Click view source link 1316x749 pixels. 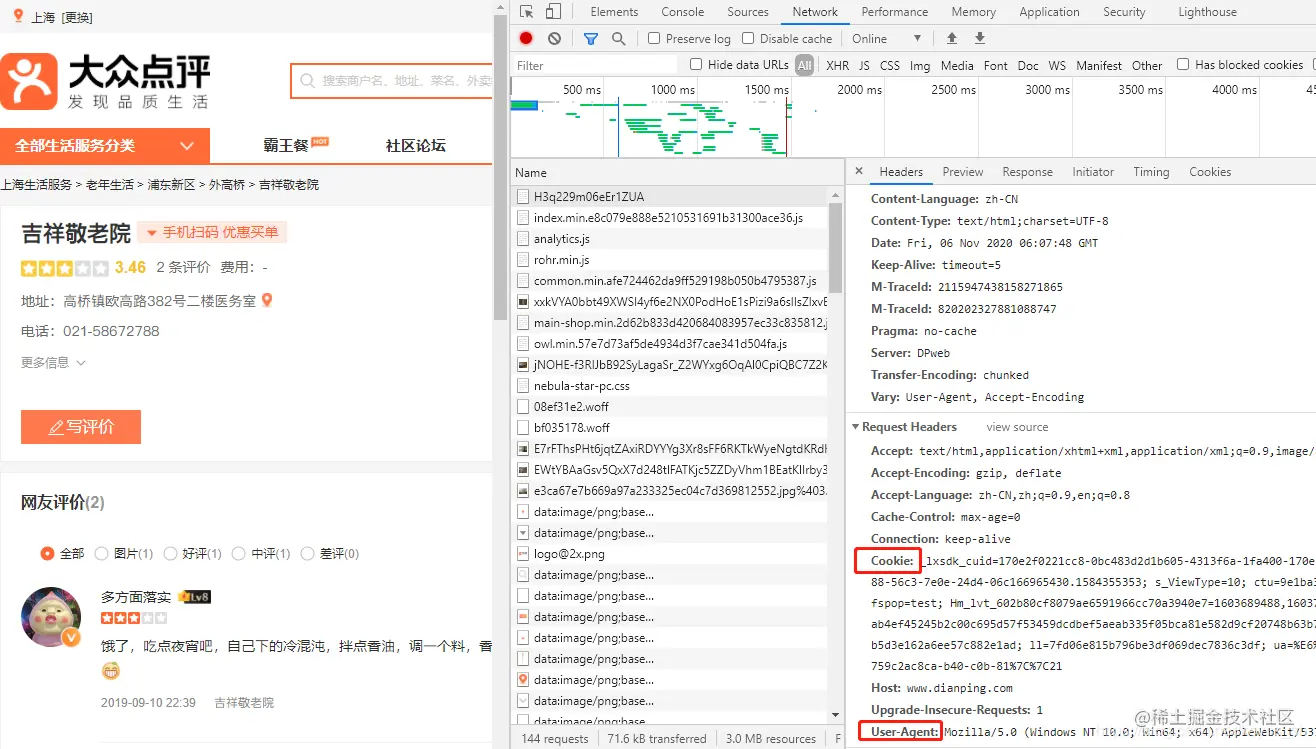1017,427
